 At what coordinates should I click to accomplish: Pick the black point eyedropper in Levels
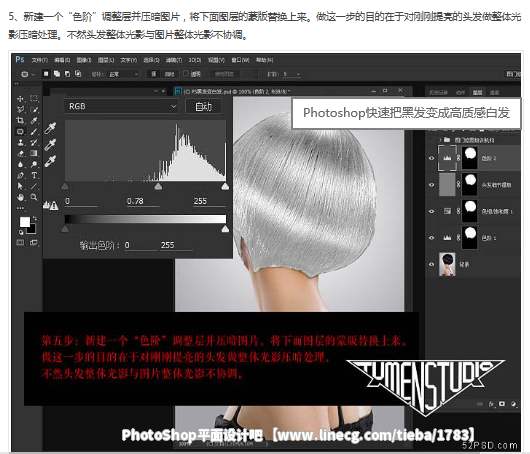click(x=51, y=128)
